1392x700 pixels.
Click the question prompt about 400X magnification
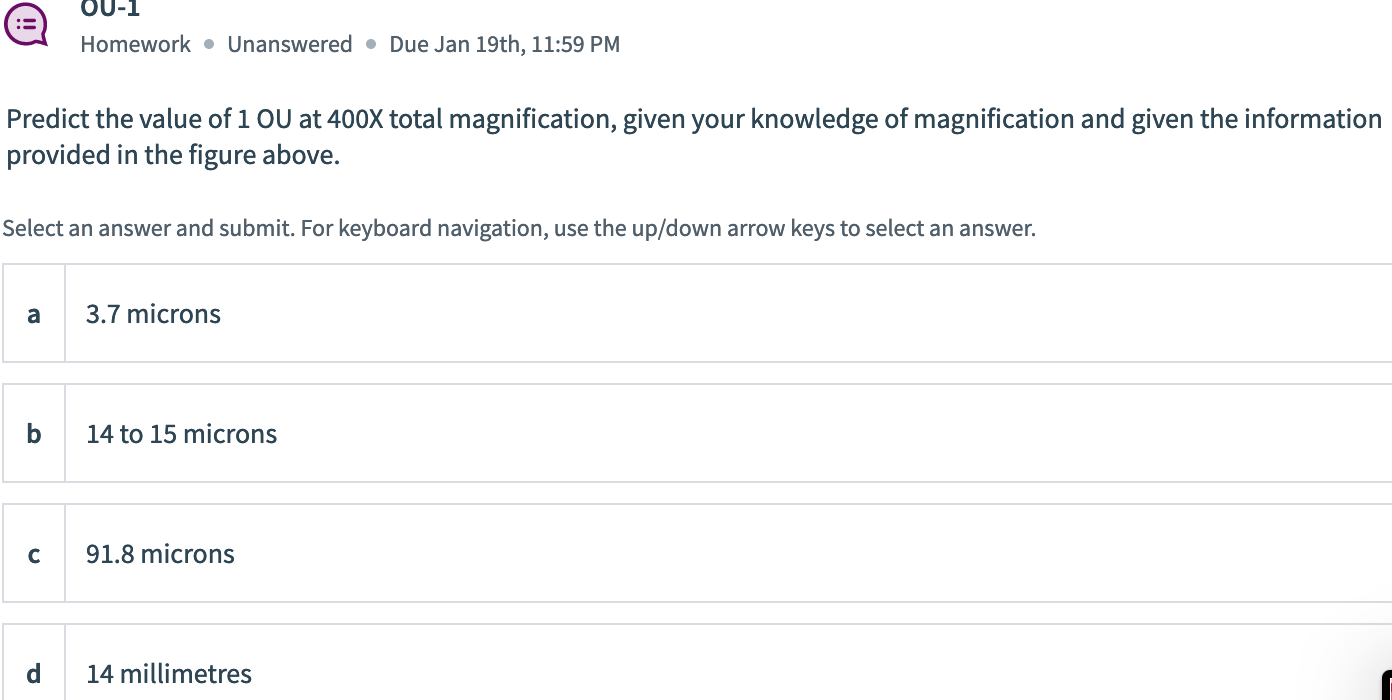[694, 137]
